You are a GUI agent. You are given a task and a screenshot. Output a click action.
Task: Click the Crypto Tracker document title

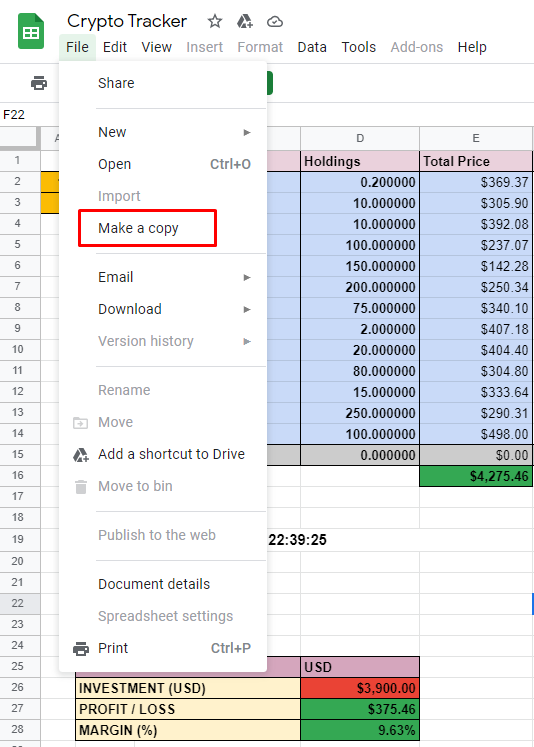(x=127, y=21)
